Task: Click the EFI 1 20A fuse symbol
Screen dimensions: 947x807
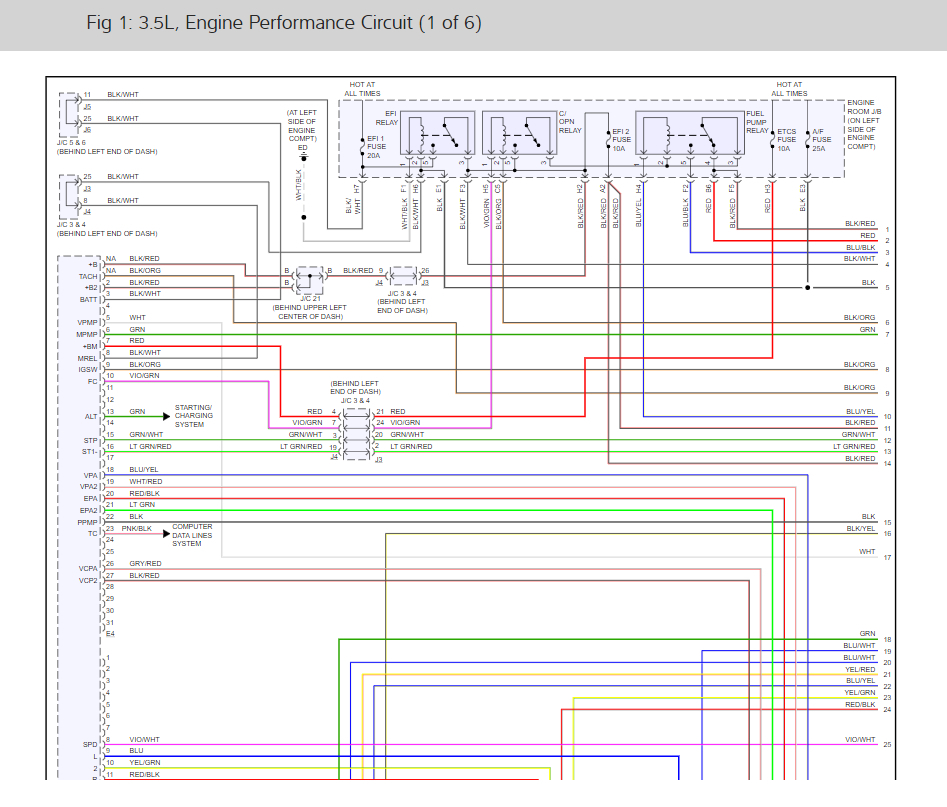Action: (362, 146)
